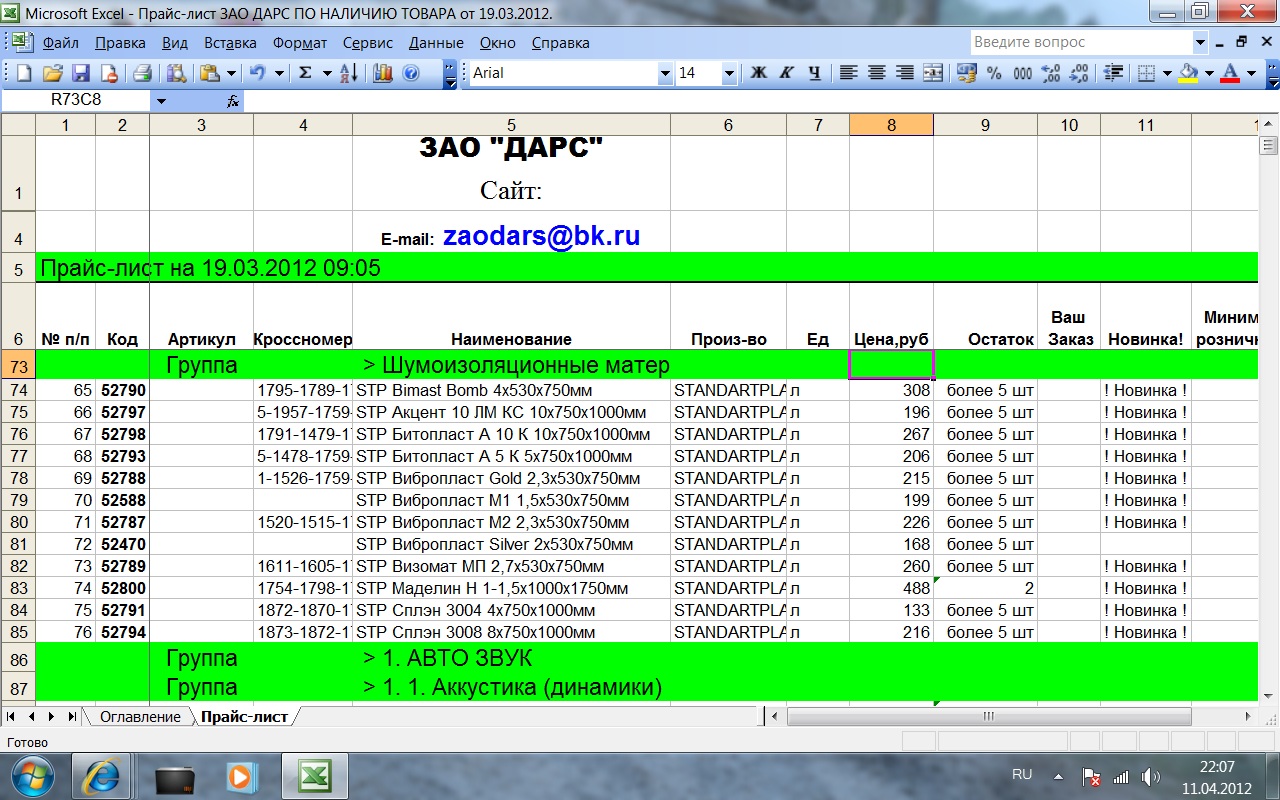Toggle bold (Ж) formatting

(758, 73)
